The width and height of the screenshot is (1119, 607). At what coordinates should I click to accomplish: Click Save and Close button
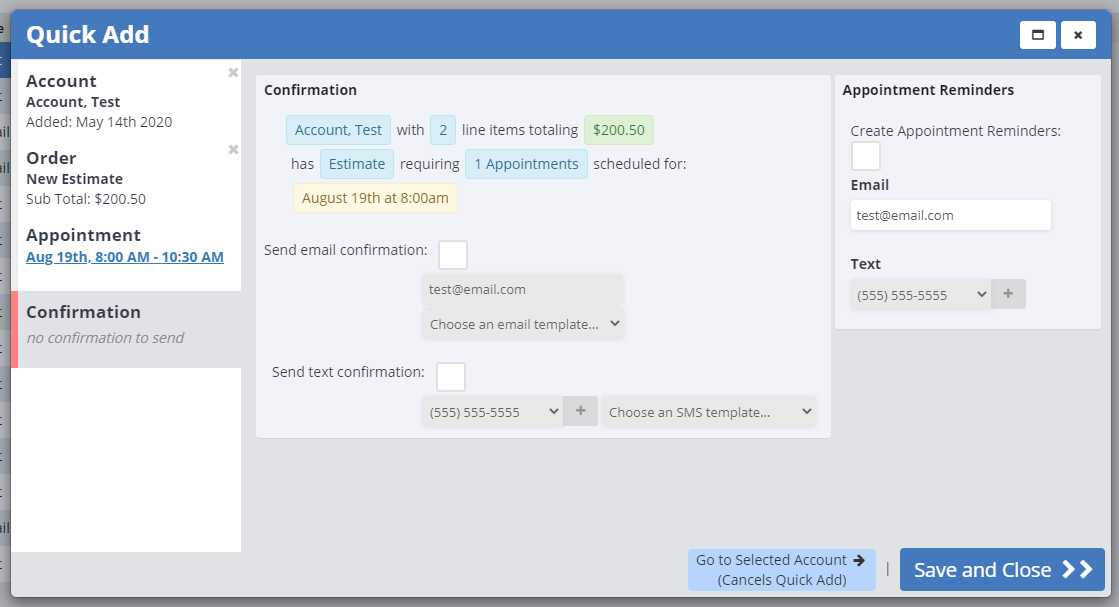click(x=1002, y=570)
